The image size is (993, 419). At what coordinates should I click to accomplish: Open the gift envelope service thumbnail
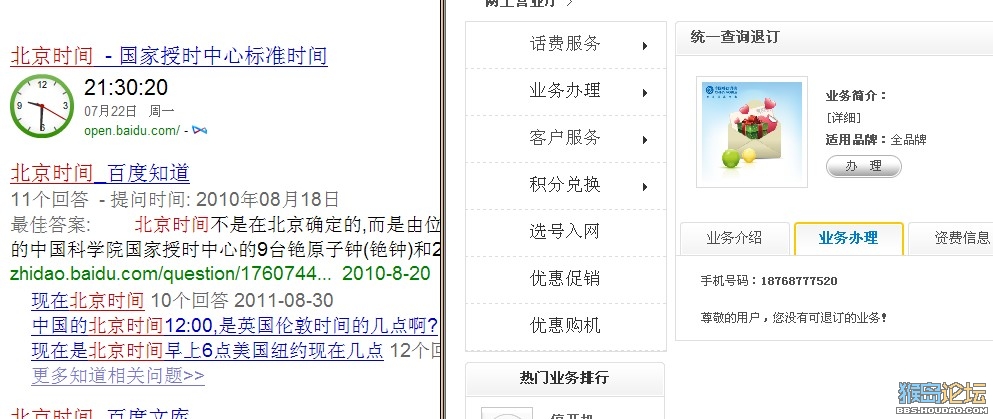pos(752,132)
